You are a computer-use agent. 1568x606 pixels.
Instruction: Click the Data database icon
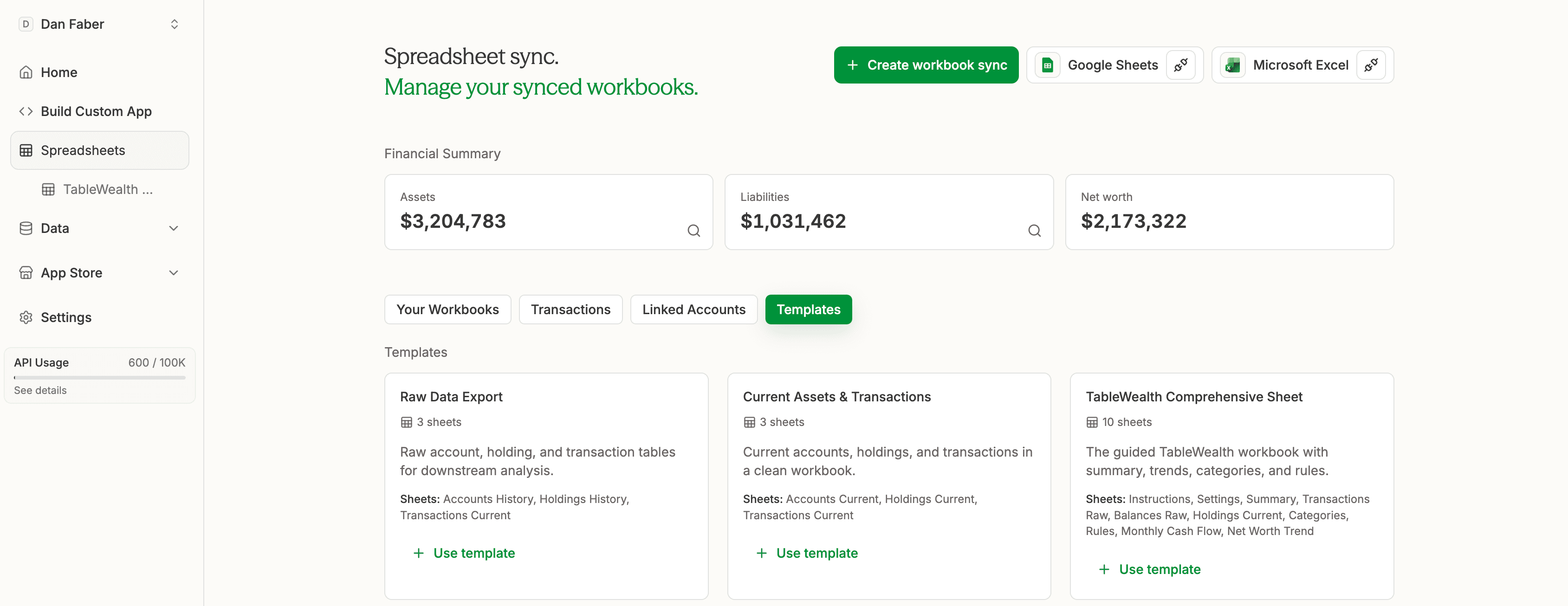coord(26,228)
